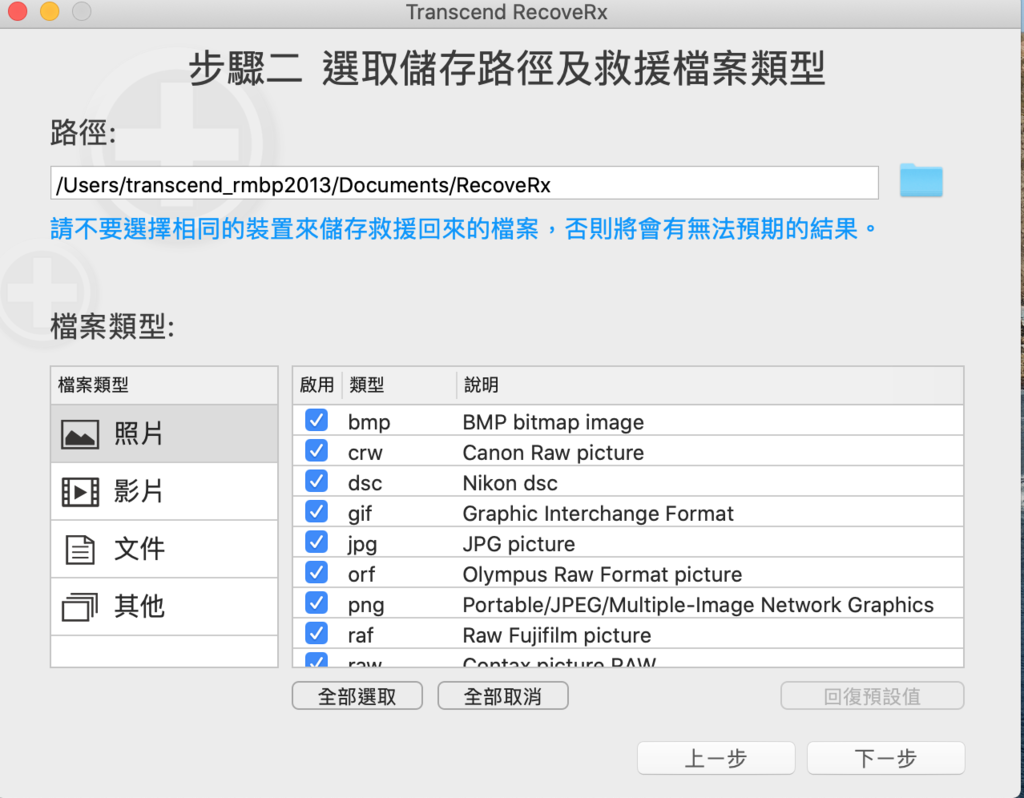Click the 全部取消 deselect all button
This screenshot has height=798, width=1024.
(x=503, y=696)
